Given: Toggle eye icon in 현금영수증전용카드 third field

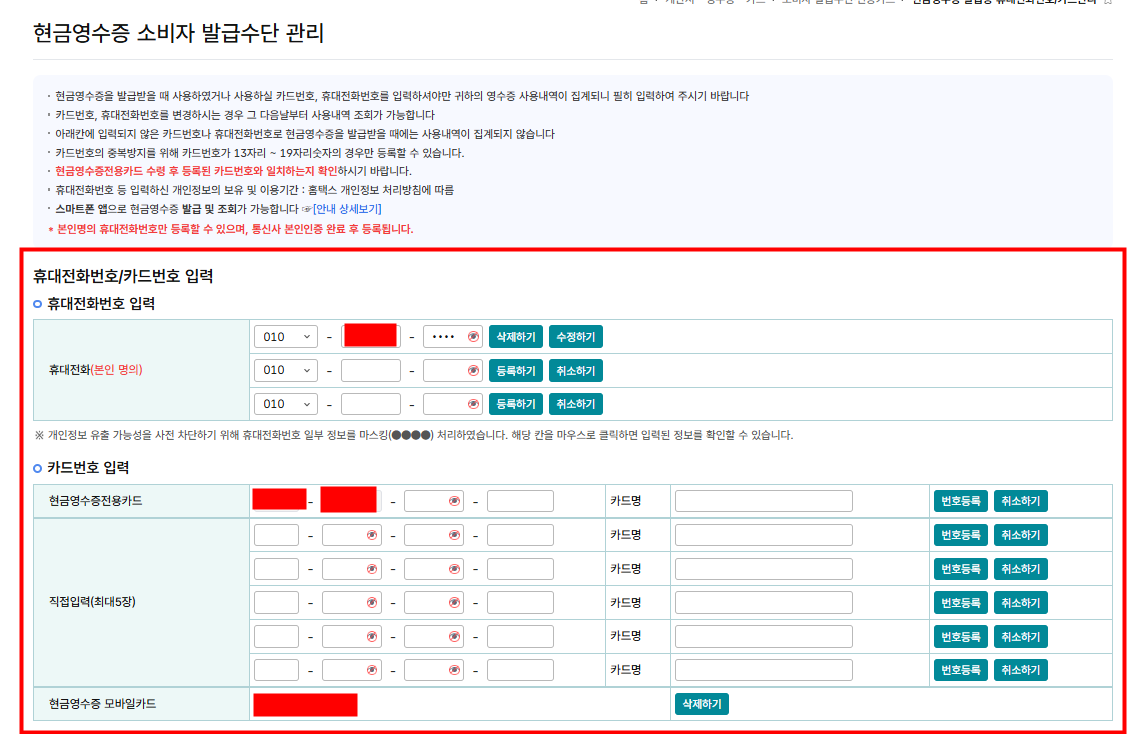Looking at the screenshot, I should (x=455, y=501).
